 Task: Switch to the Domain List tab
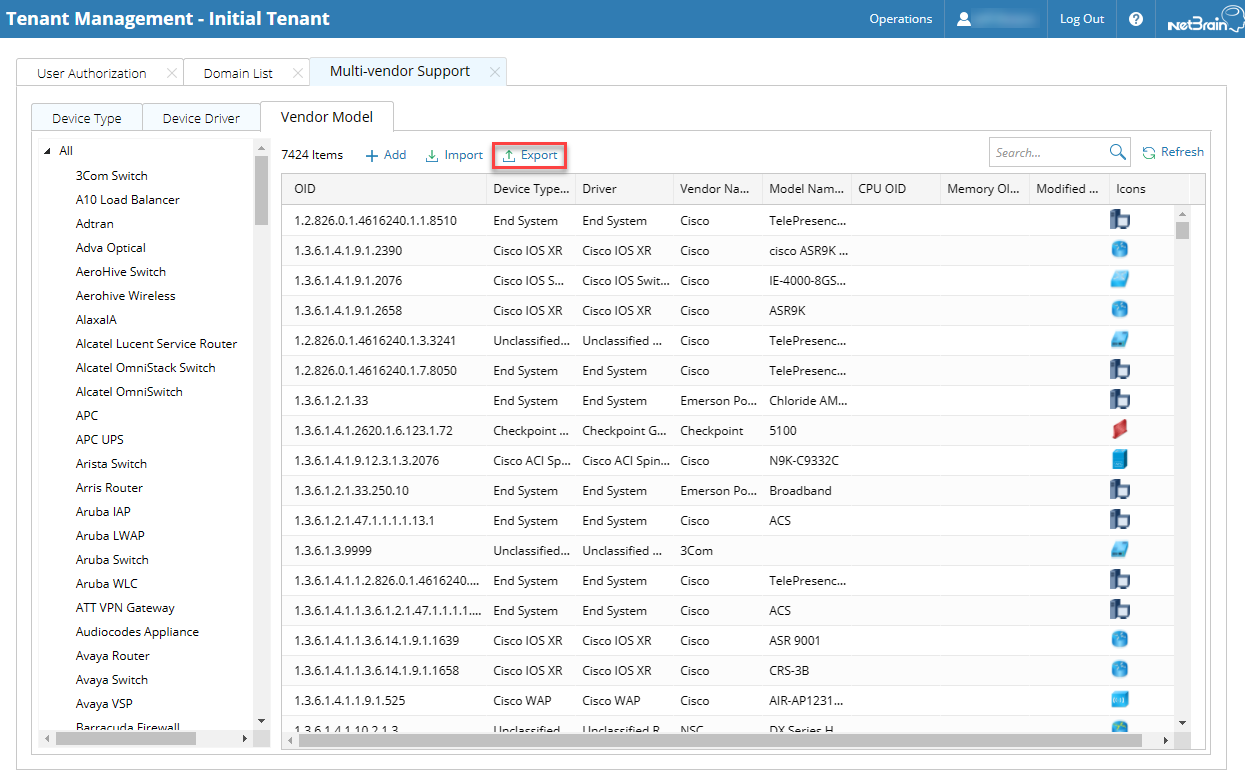pos(238,71)
